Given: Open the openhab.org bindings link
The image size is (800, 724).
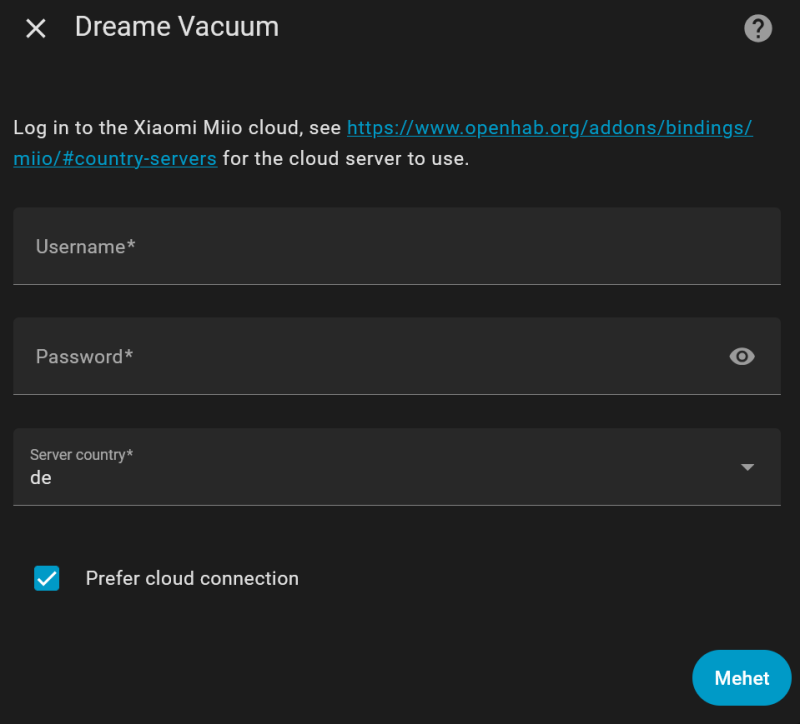Looking at the screenshot, I should click(549, 128).
